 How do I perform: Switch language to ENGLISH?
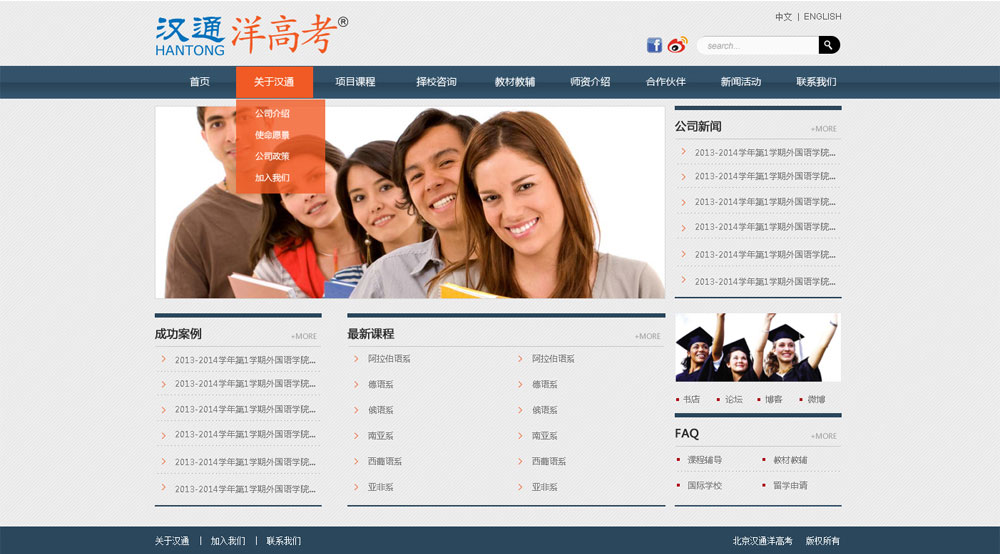click(x=822, y=17)
